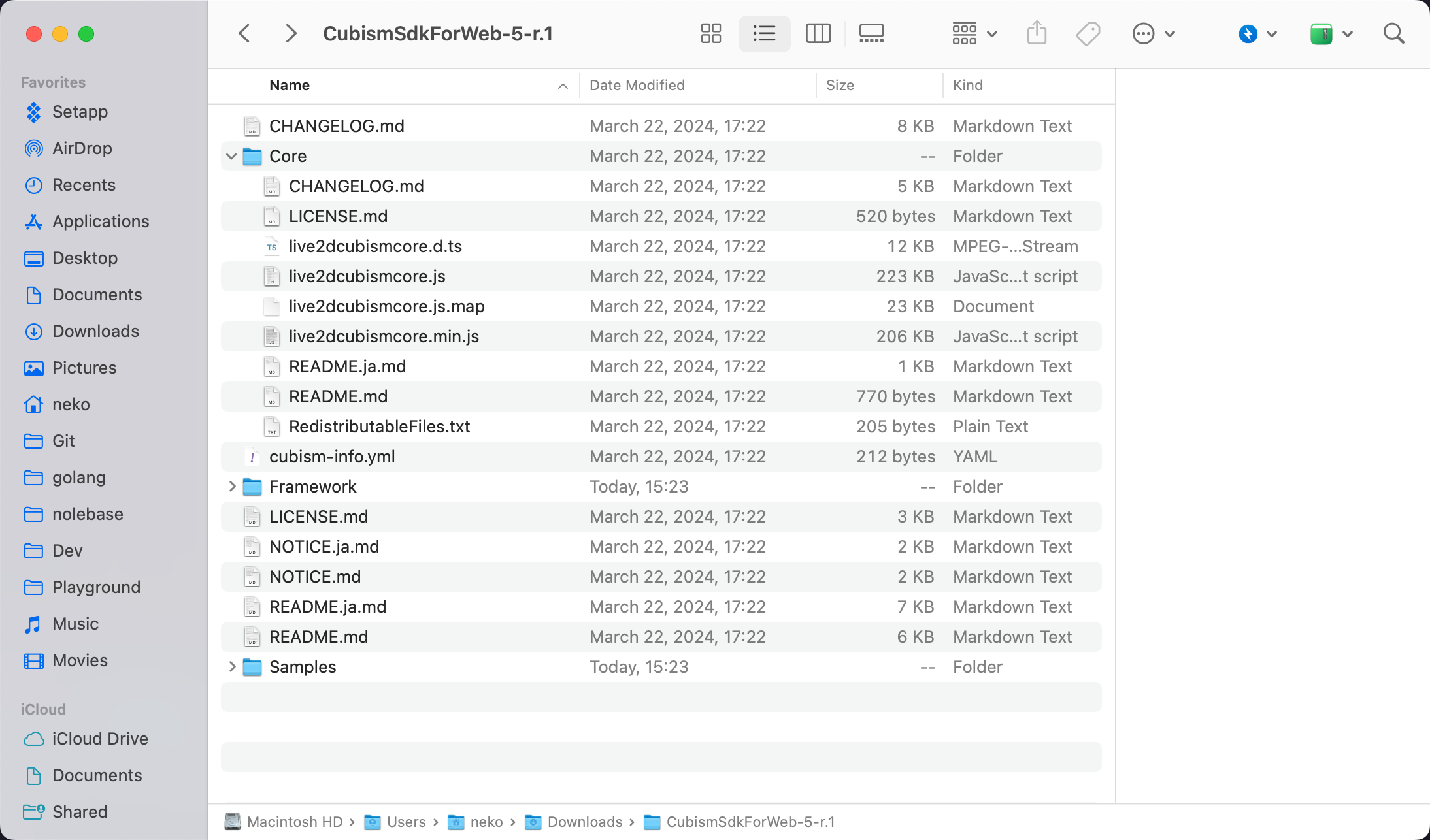Open the search magnifier
This screenshot has width=1430, height=840.
[1393, 33]
